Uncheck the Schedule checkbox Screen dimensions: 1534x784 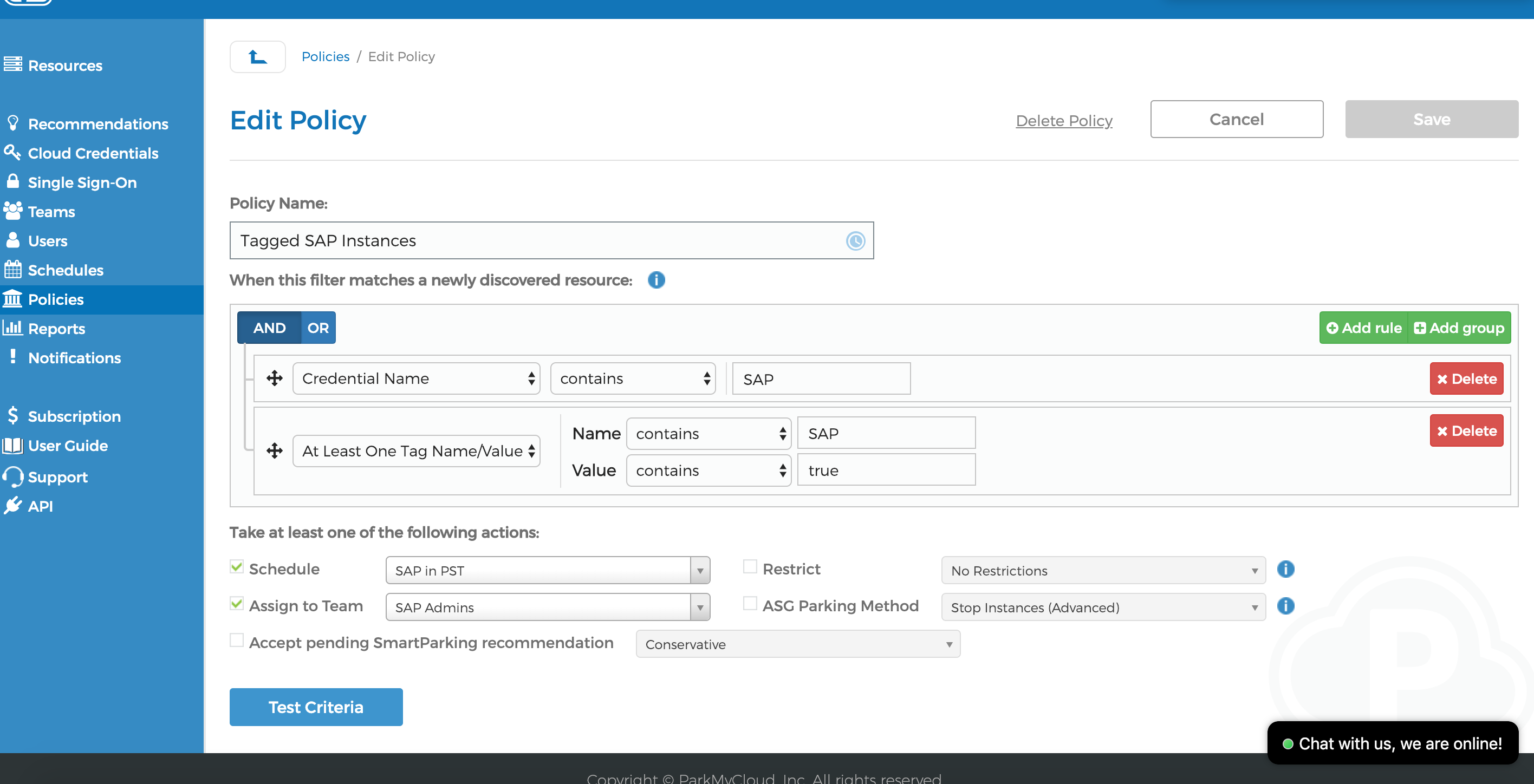pos(236,567)
